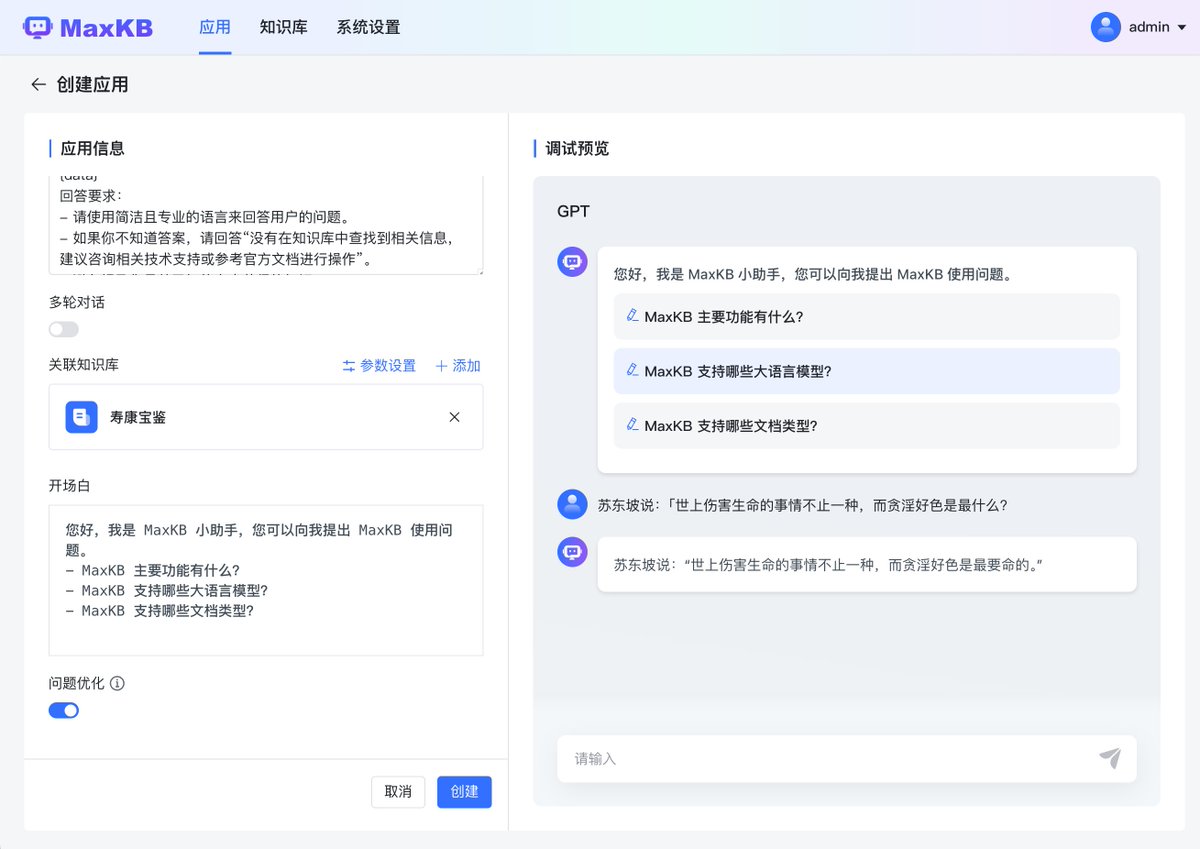This screenshot has height=849, width=1200.
Task: Select the question MaxKB 支持哪些大语言模型?
Action: [867, 371]
